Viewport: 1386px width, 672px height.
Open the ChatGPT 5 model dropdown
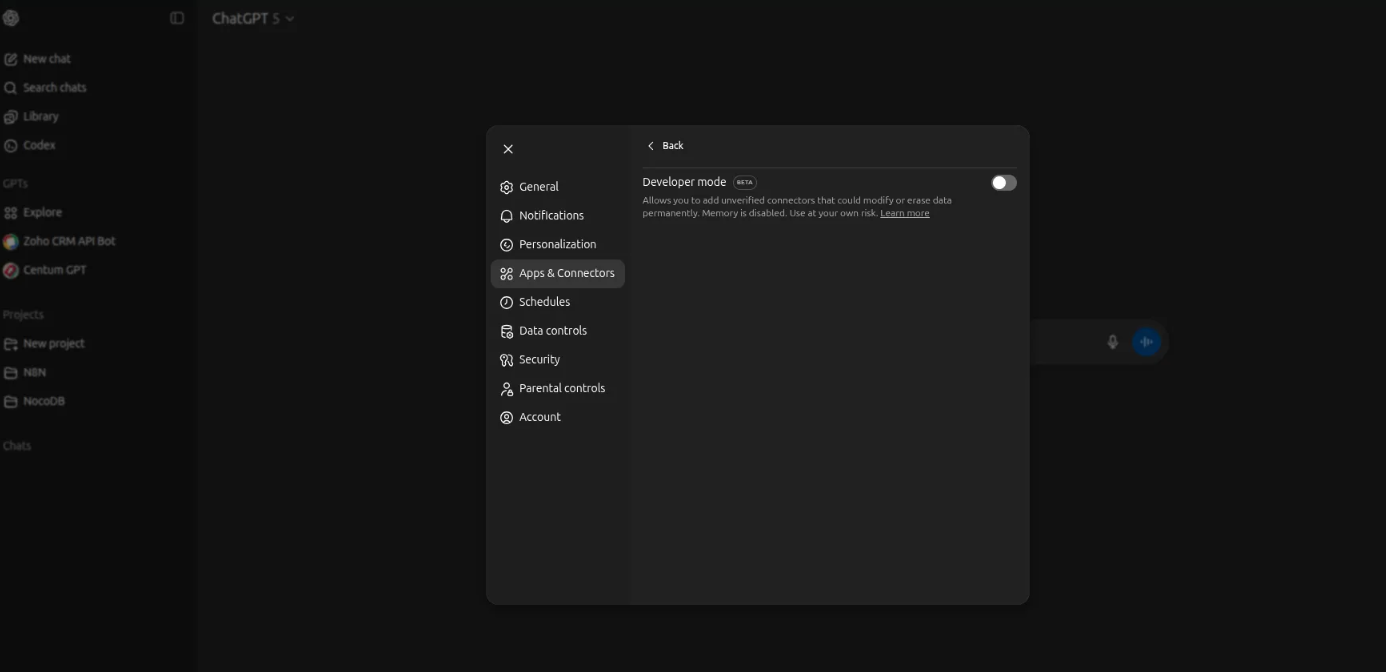253,18
